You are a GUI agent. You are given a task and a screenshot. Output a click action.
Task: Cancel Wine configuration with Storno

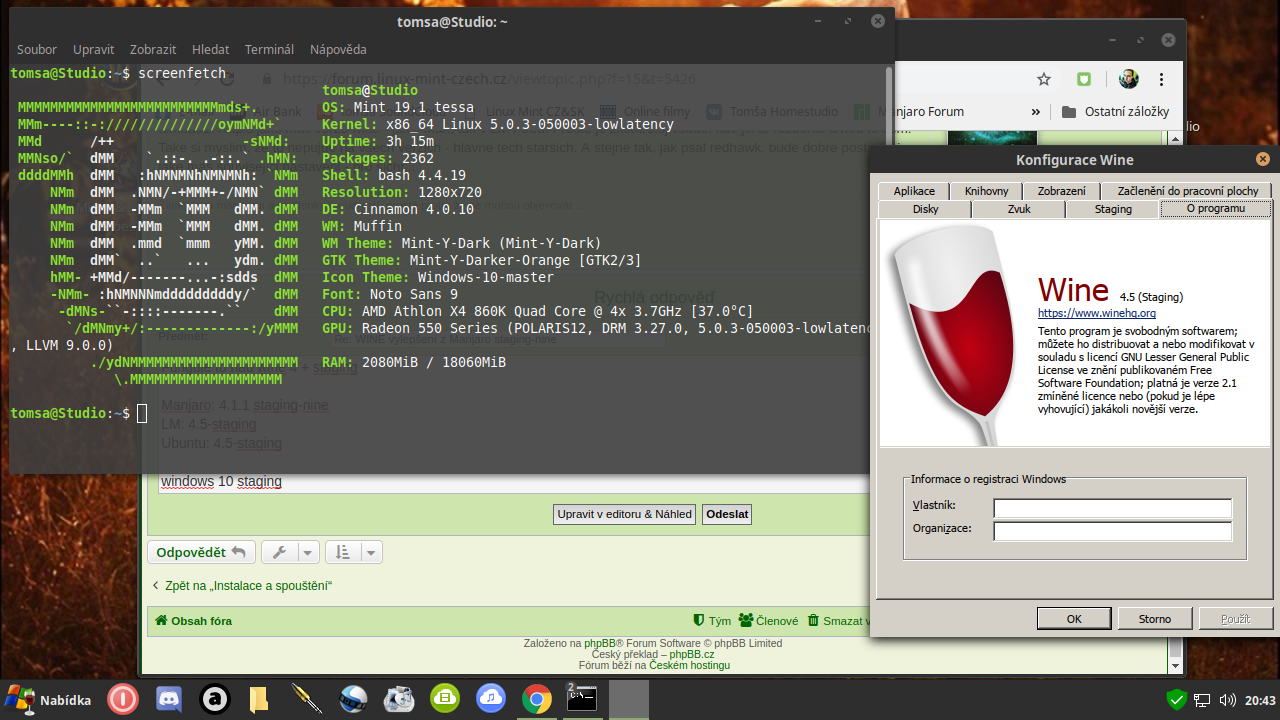pos(1155,619)
